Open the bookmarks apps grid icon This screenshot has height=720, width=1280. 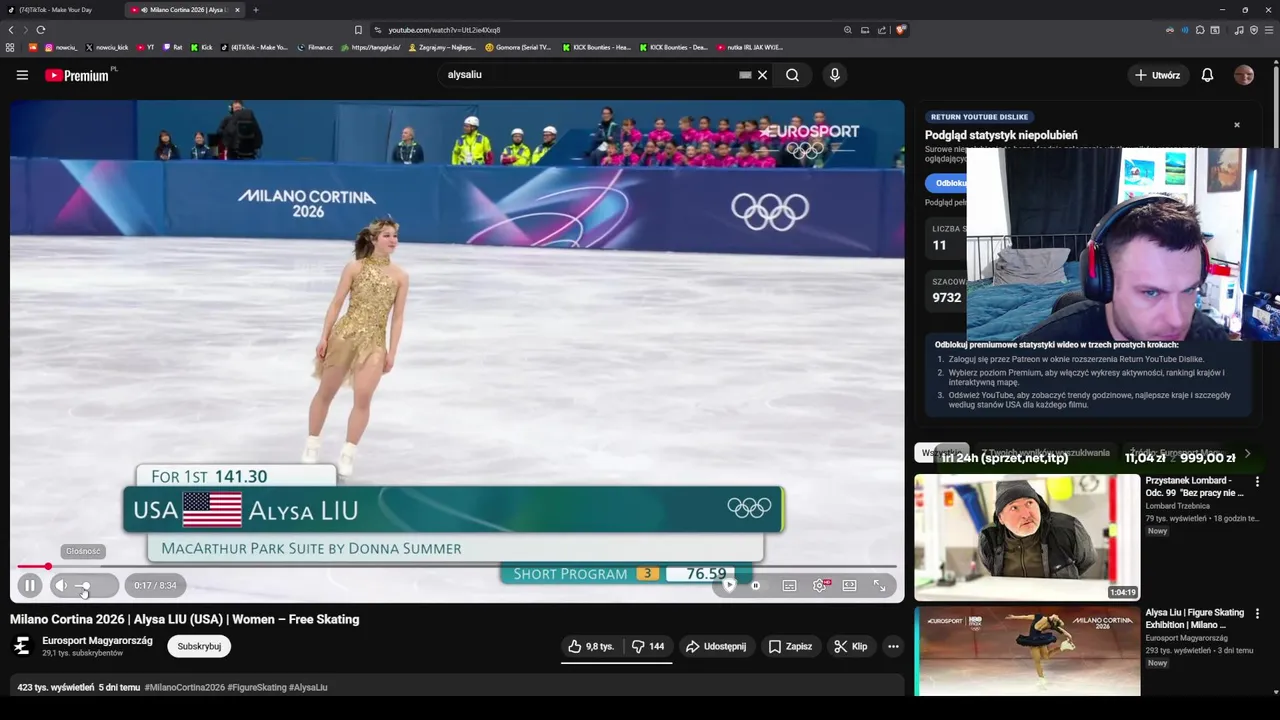point(10,47)
